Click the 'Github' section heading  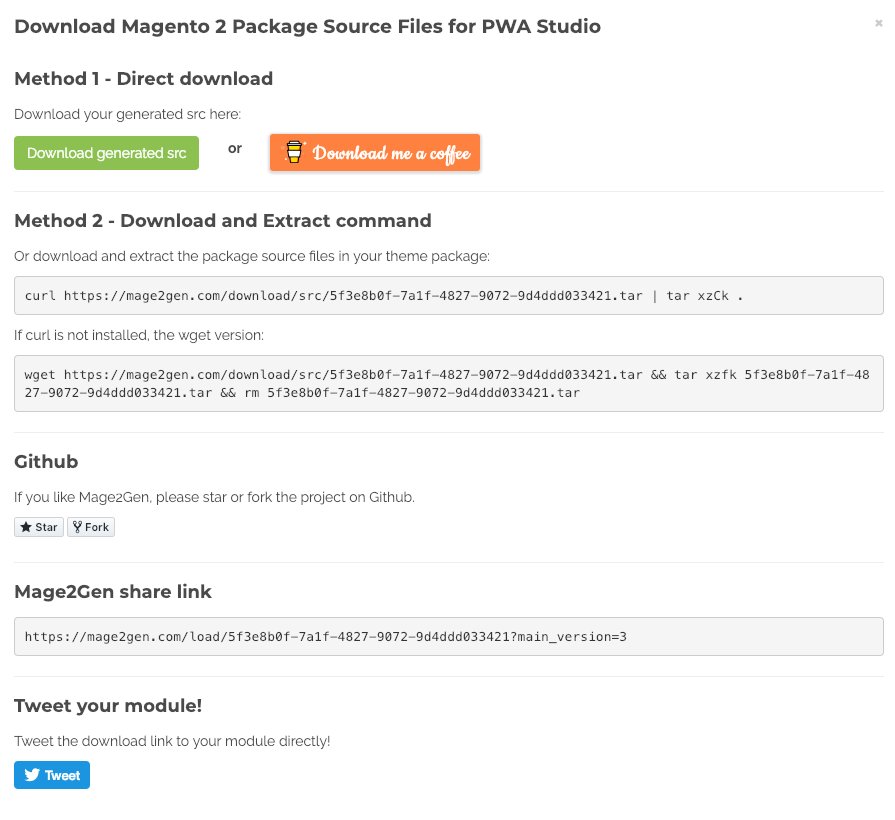click(x=46, y=462)
